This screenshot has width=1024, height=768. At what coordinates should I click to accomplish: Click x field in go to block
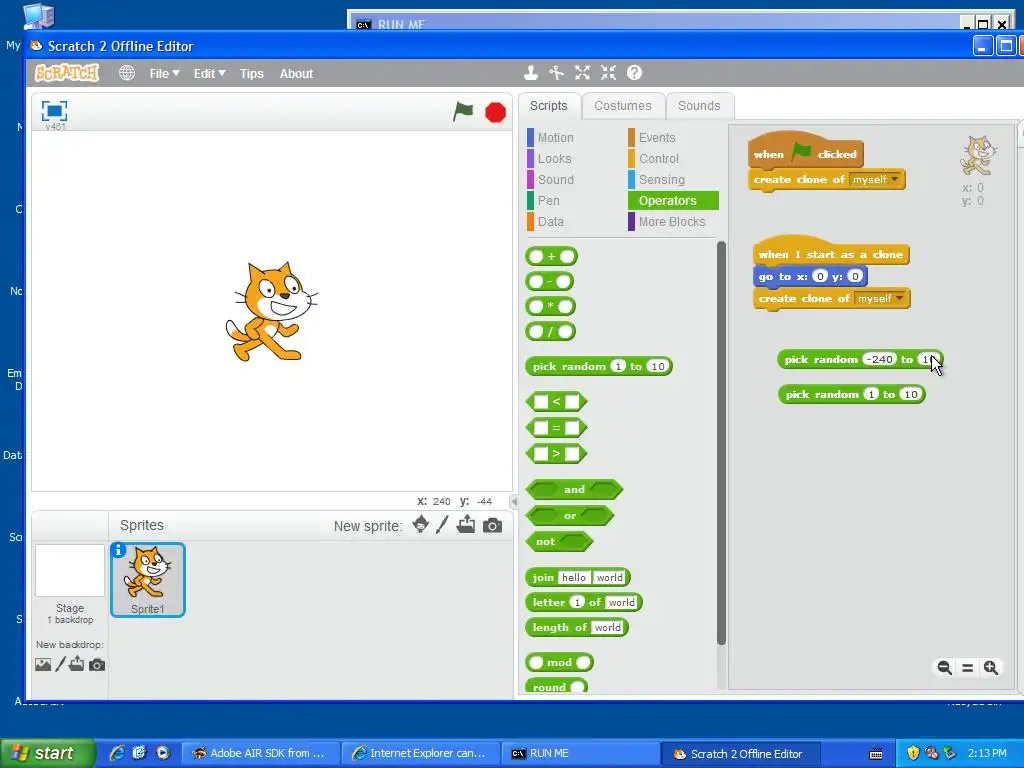[x=820, y=276]
